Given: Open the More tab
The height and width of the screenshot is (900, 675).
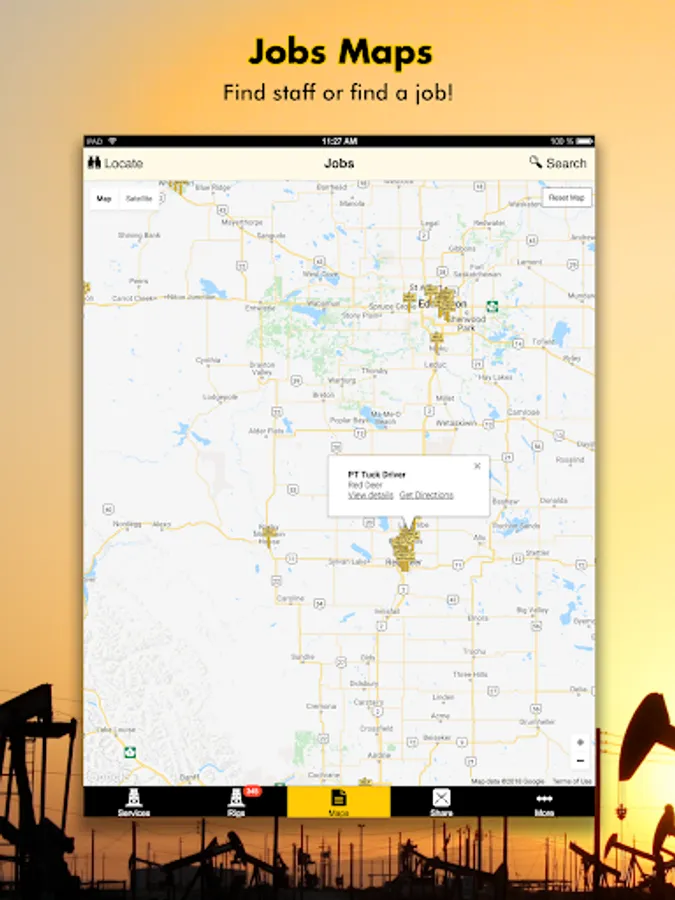Looking at the screenshot, I should [544, 804].
